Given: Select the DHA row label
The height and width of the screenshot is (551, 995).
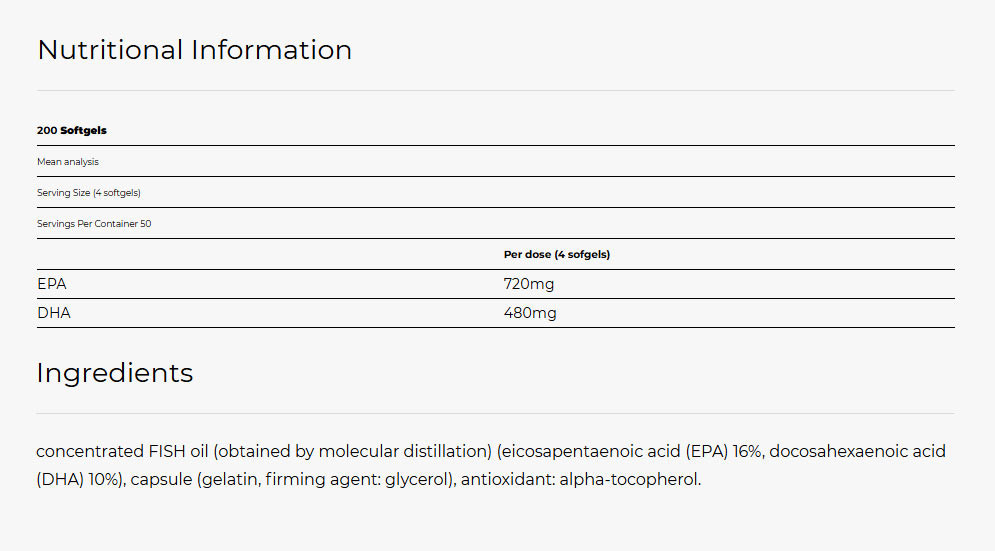Looking at the screenshot, I should pyautogui.click(x=54, y=313).
